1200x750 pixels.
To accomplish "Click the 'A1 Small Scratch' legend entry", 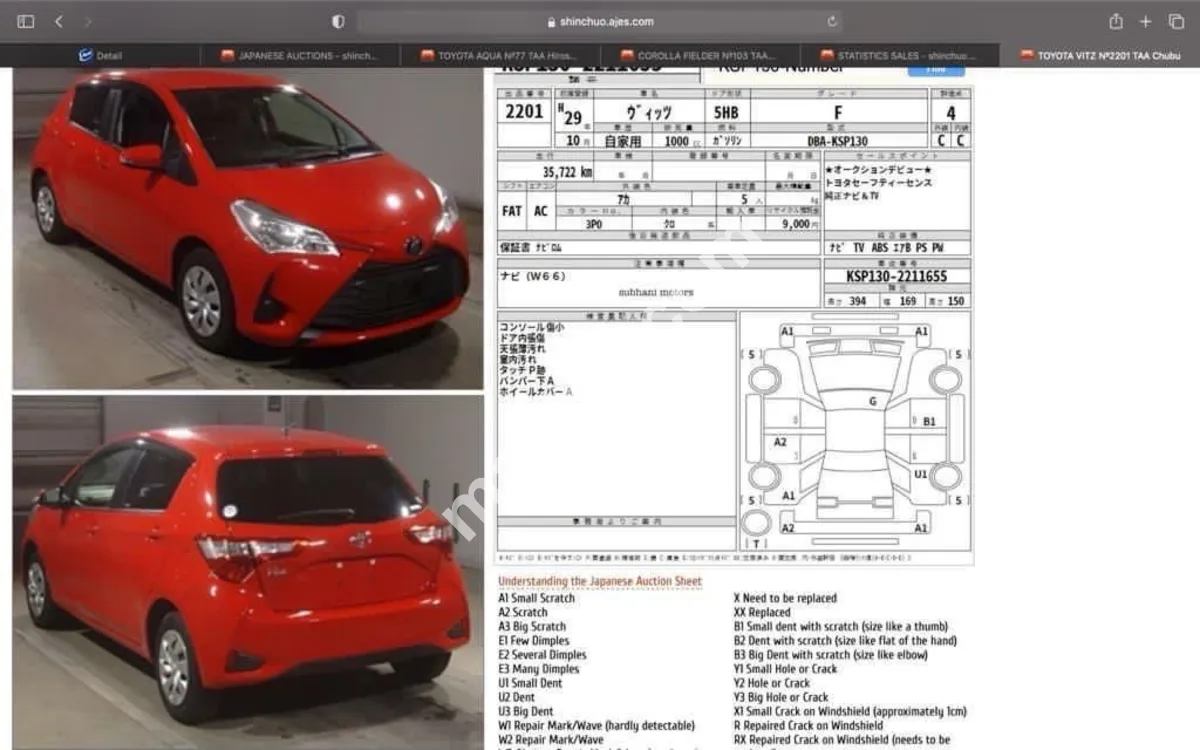I will (536, 598).
